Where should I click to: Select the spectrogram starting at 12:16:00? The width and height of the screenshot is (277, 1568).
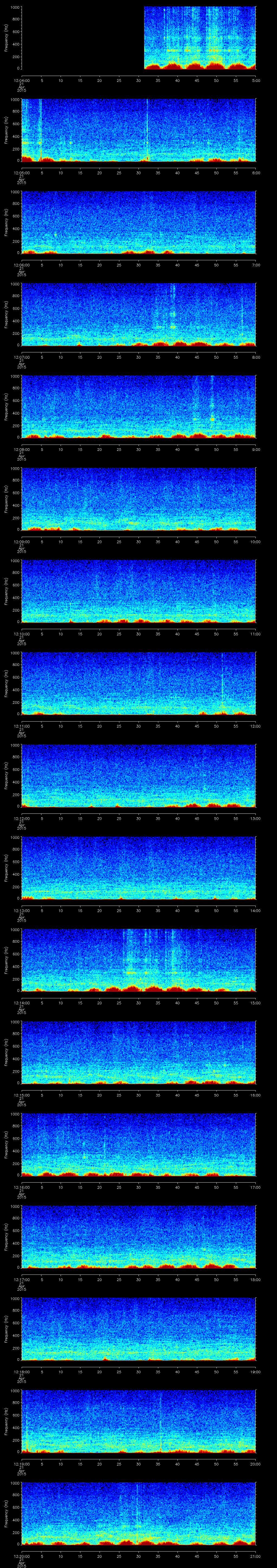click(x=139, y=1144)
